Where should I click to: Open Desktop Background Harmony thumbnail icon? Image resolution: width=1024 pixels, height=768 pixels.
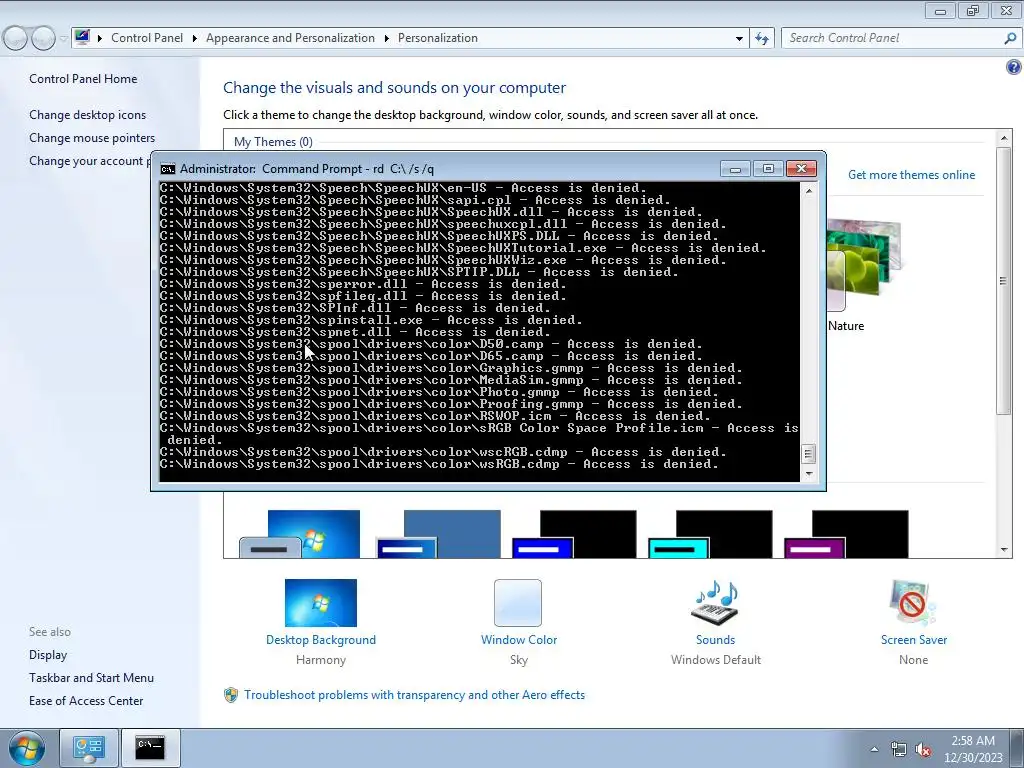point(321,603)
